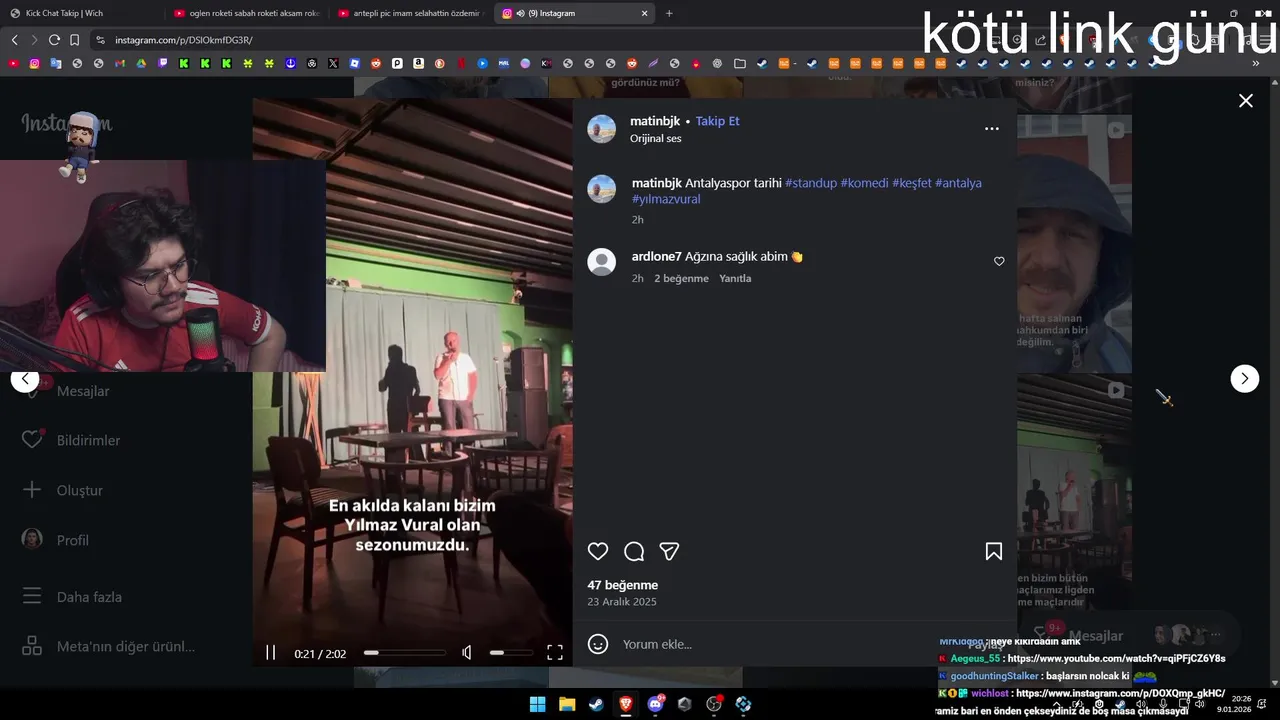Open the stand-up reel thumbnail behind overlay
Image resolution: width=1280 pixels, height=720 pixels.
[x=1074, y=492]
